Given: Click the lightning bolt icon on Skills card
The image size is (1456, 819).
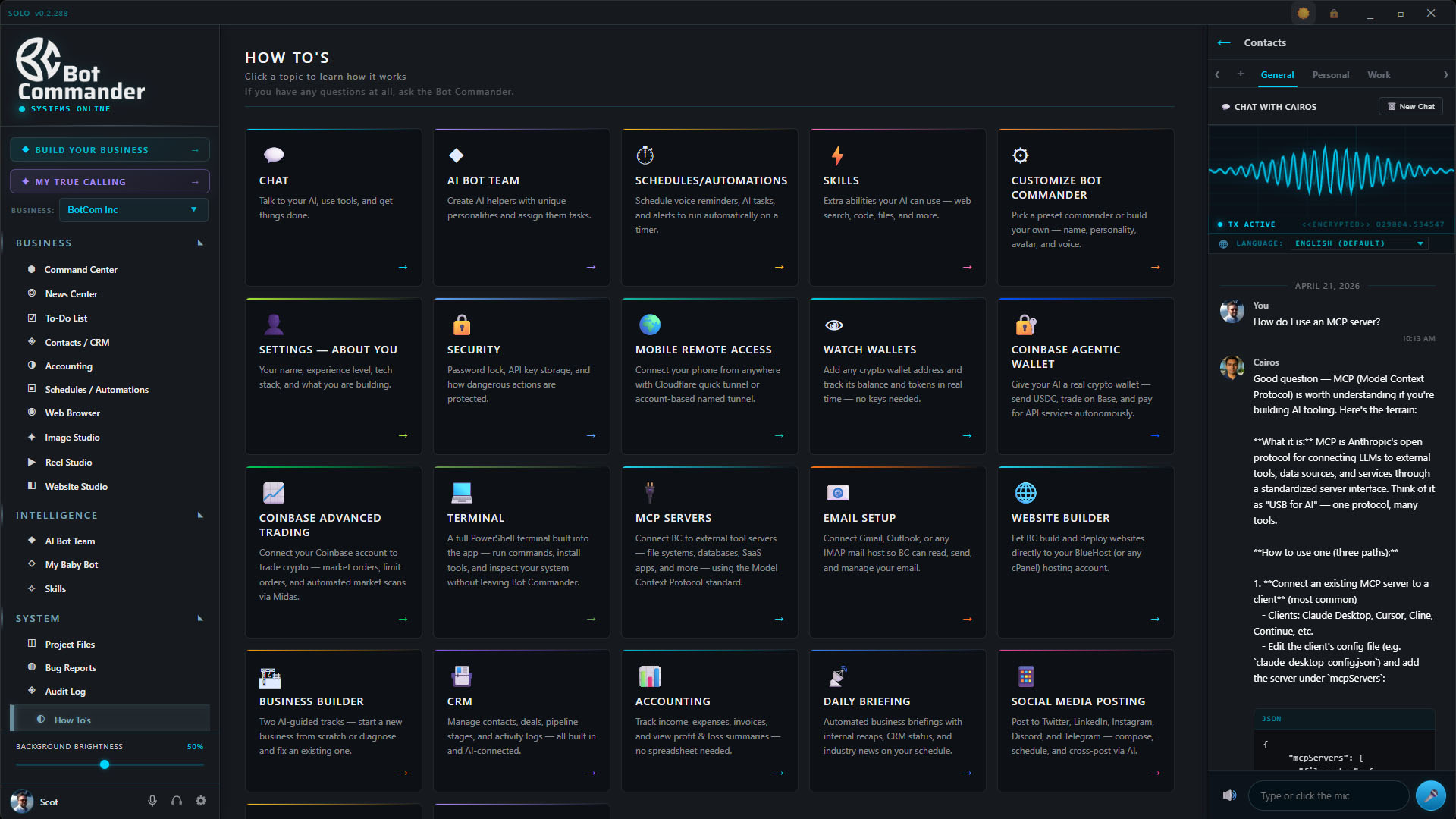Looking at the screenshot, I should point(837,155).
